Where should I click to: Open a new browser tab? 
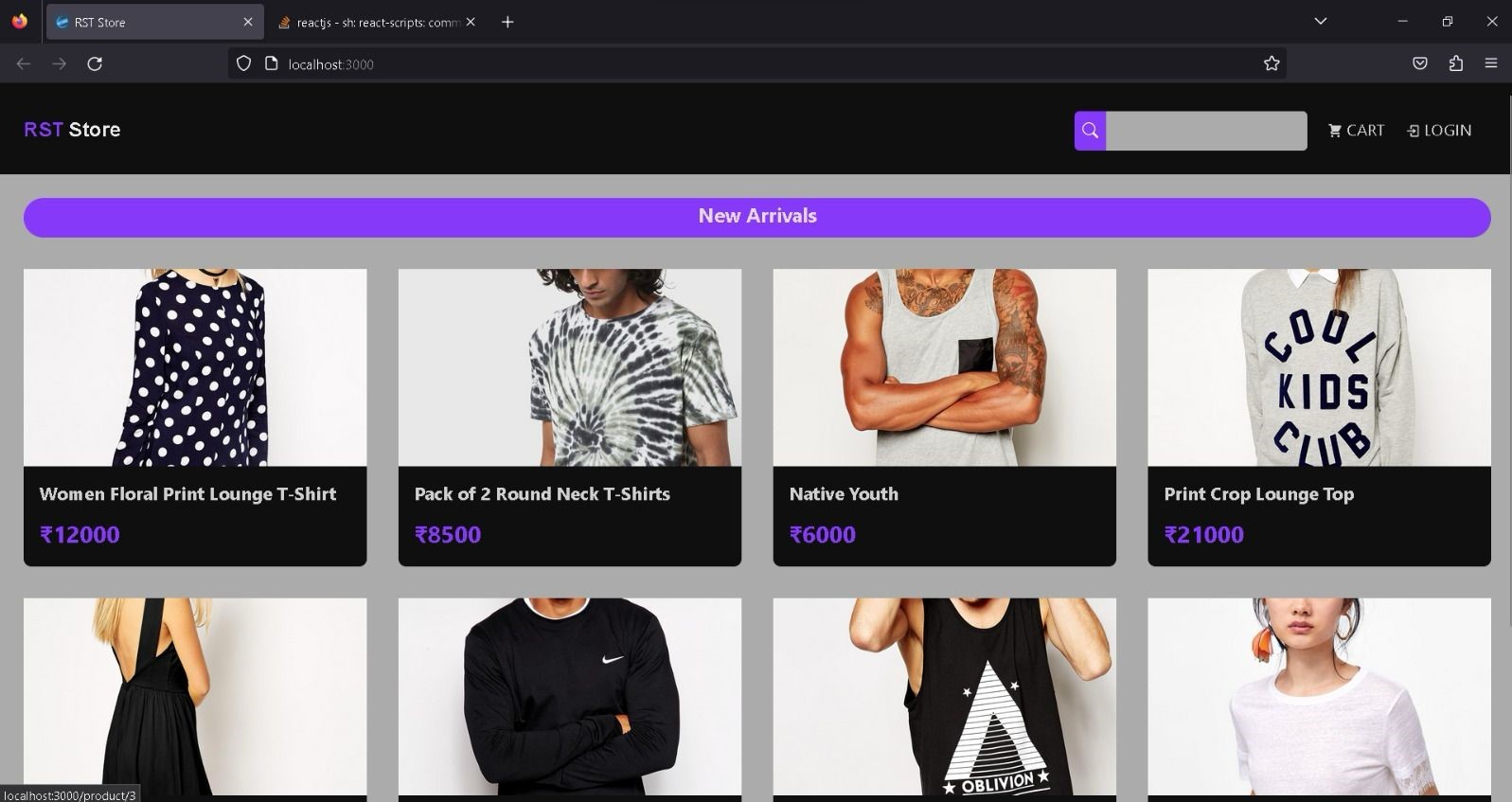click(507, 22)
